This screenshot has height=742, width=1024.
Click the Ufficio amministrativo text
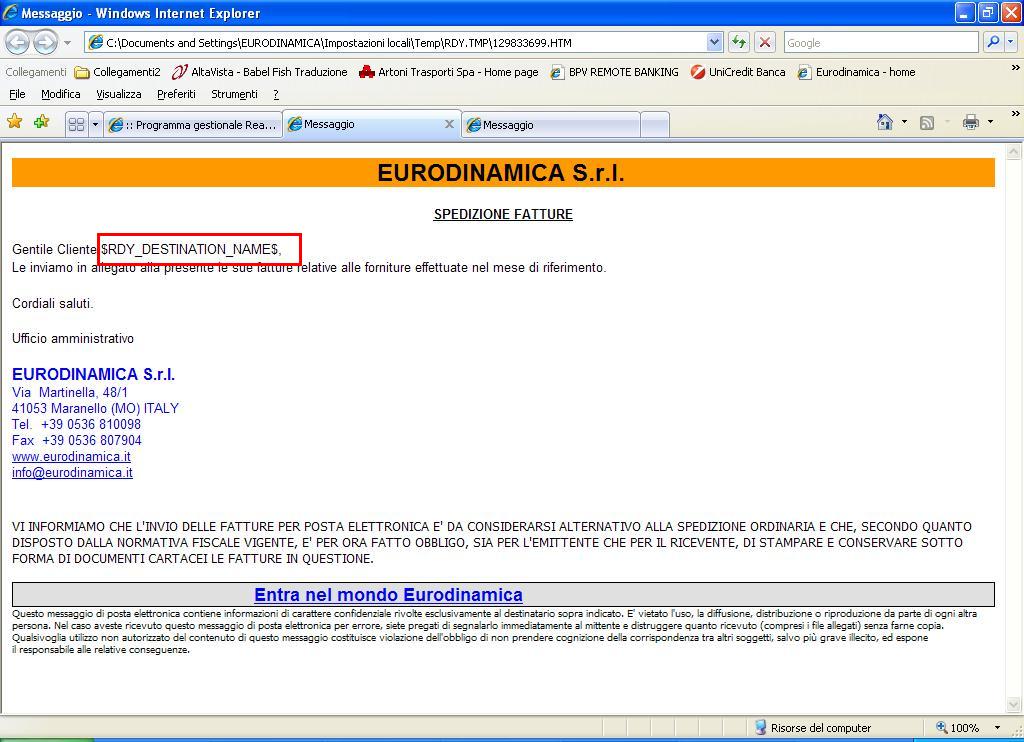[x=72, y=338]
